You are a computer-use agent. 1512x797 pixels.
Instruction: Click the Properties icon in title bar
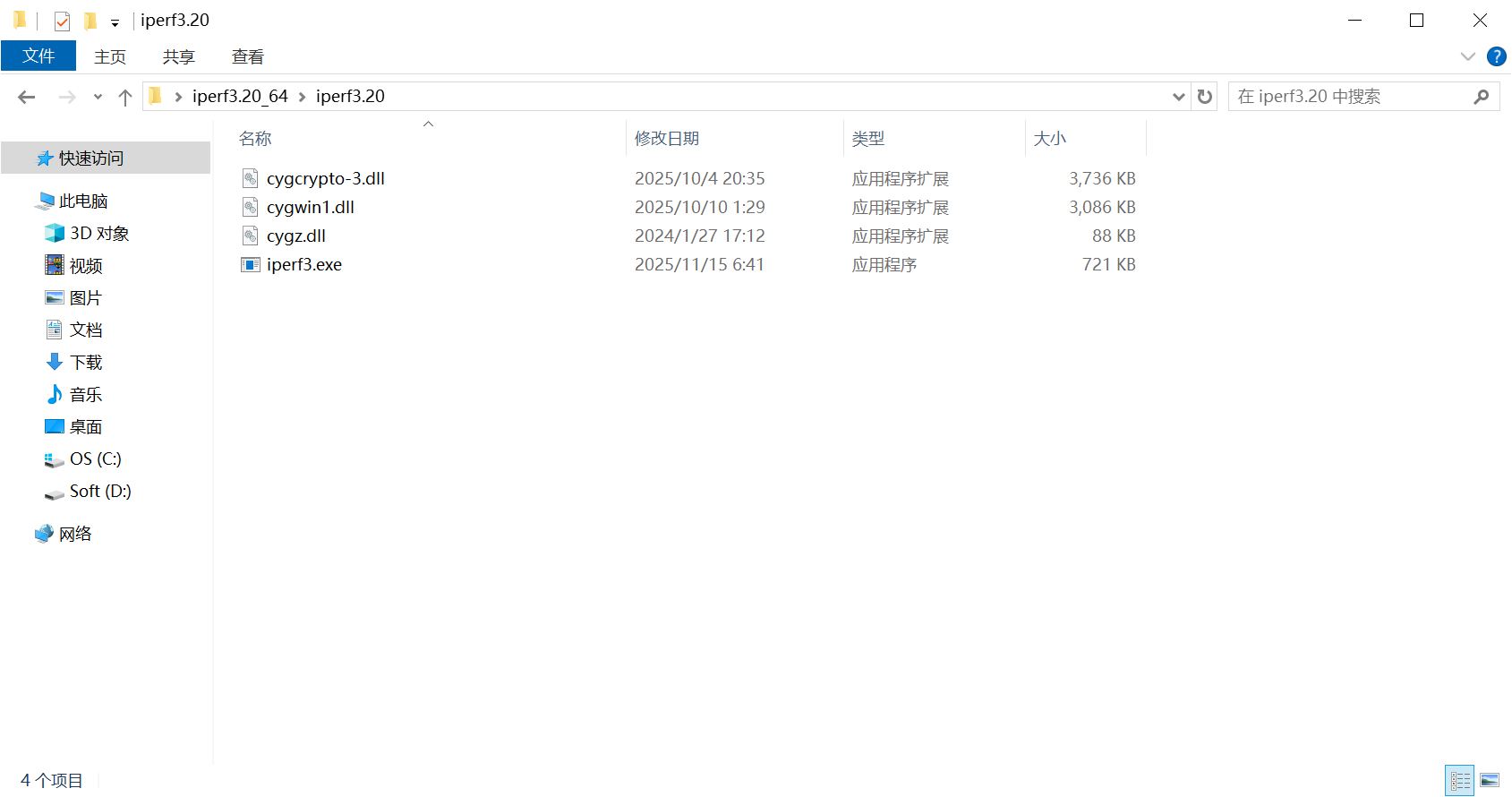click(62, 21)
